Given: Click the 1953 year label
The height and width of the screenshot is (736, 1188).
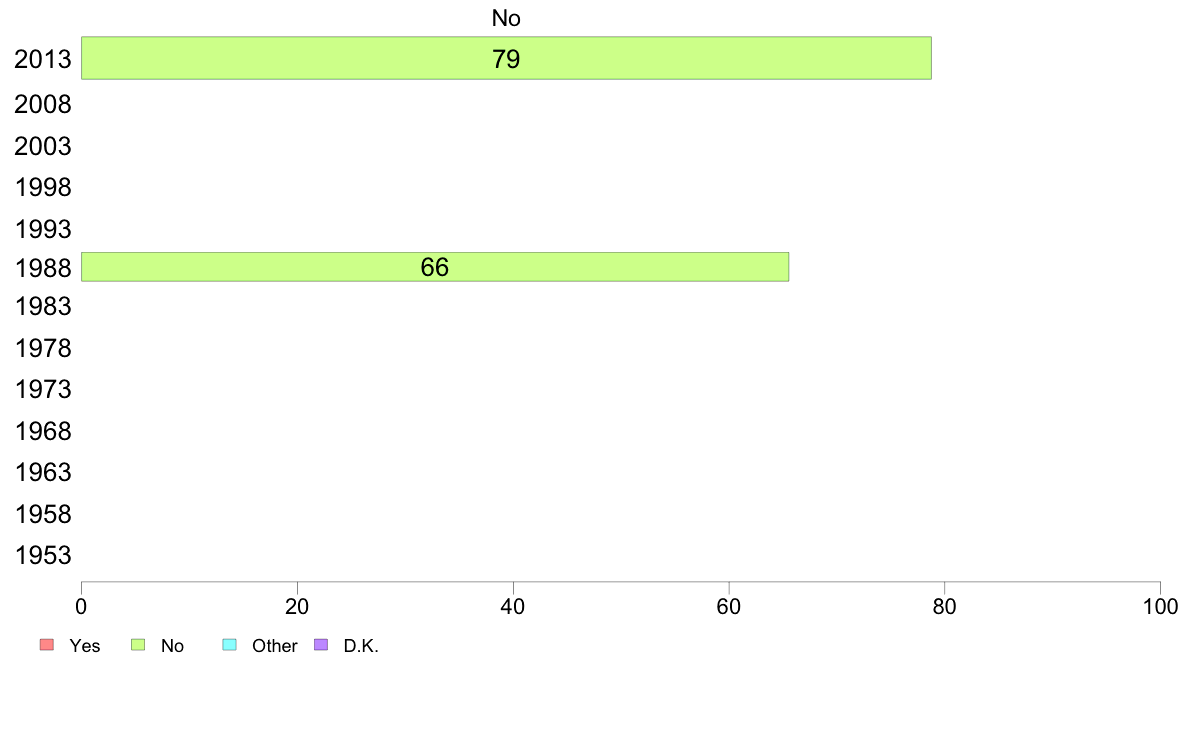Looking at the screenshot, I should [43, 556].
